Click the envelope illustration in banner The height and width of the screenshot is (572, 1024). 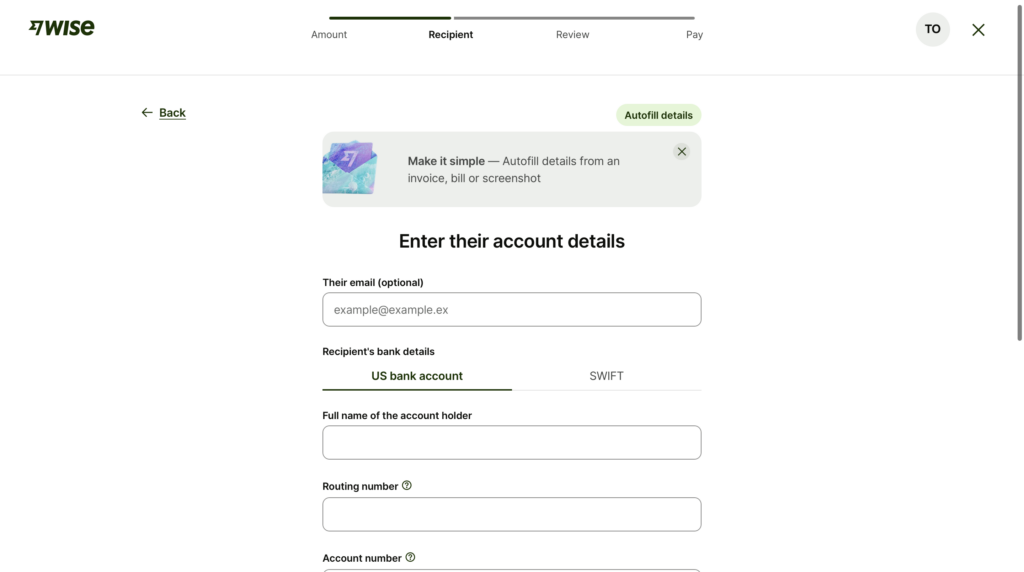pyautogui.click(x=349, y=168)
